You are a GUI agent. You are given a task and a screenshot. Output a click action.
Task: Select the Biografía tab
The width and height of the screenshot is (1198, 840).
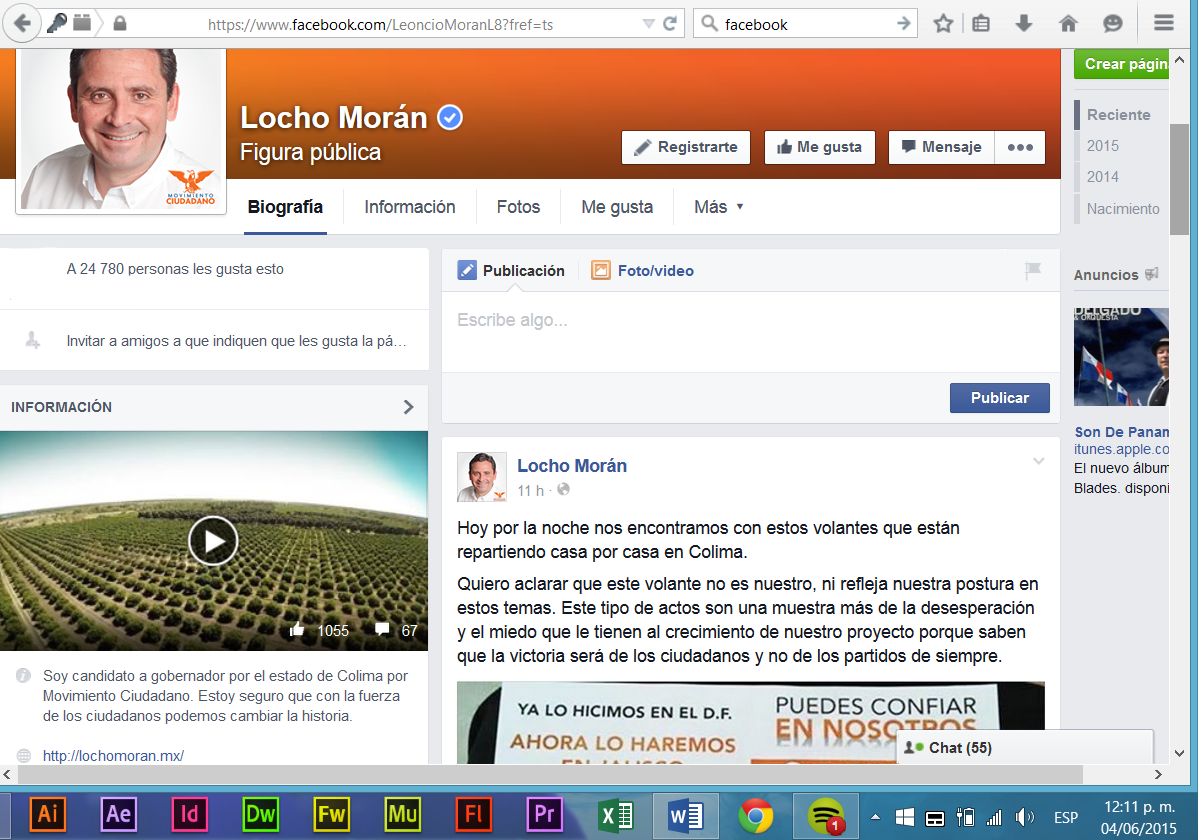pyautogui.click(x=285, y=207)
